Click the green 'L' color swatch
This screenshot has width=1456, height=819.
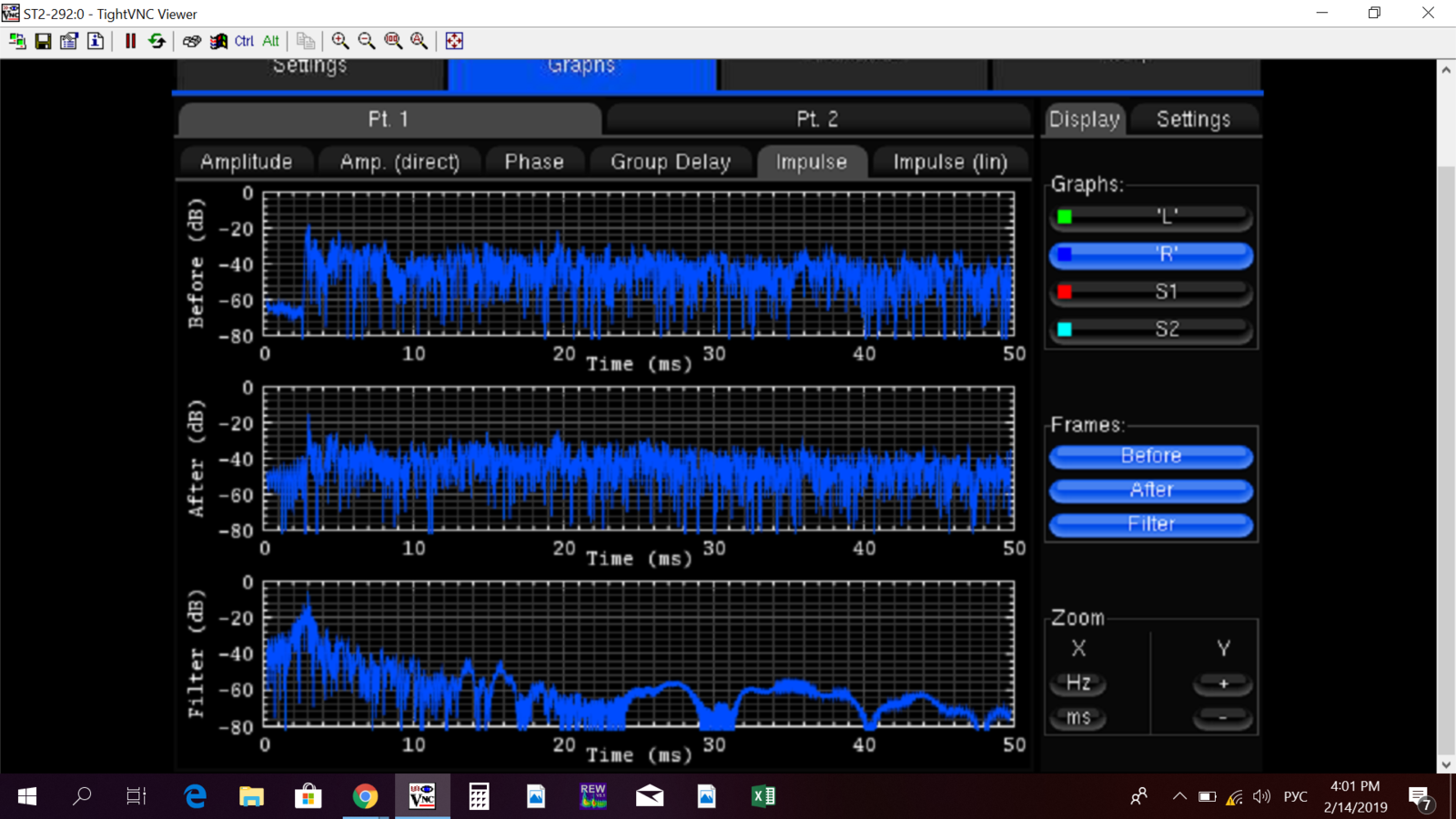click(x=1065, y=217)
